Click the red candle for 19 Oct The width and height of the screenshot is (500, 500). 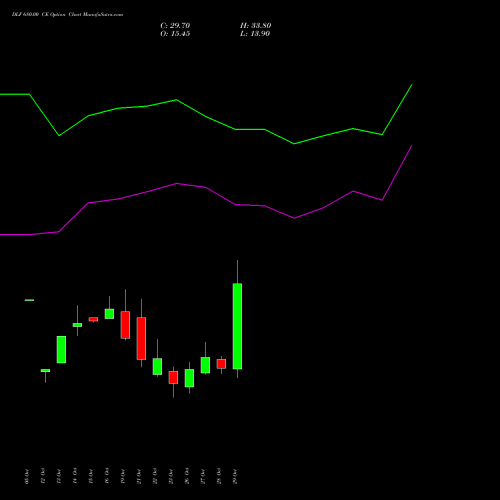[125, 325]
